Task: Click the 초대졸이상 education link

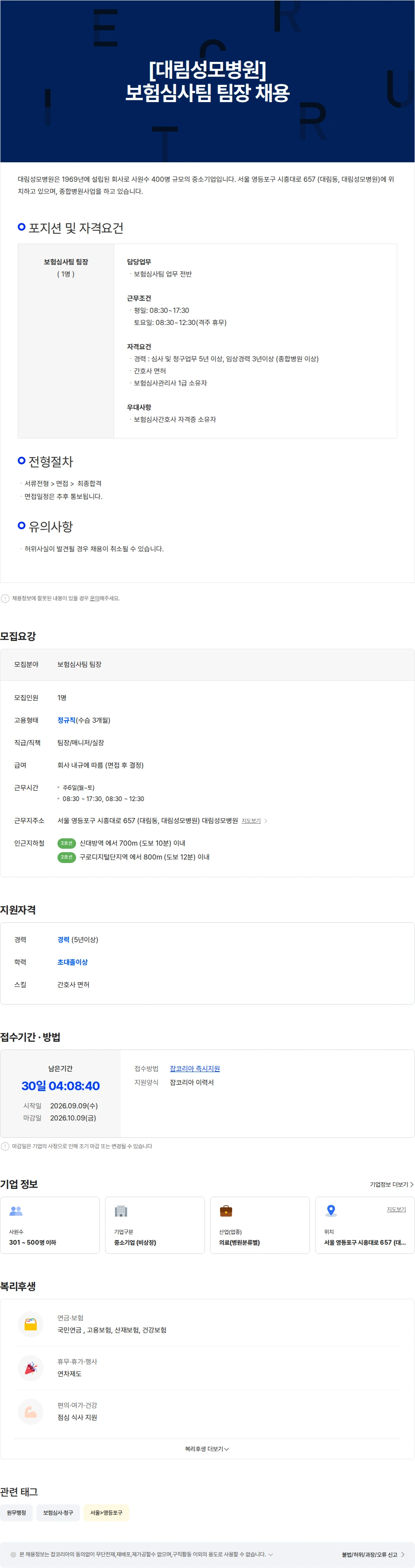Action: point(72,962)
